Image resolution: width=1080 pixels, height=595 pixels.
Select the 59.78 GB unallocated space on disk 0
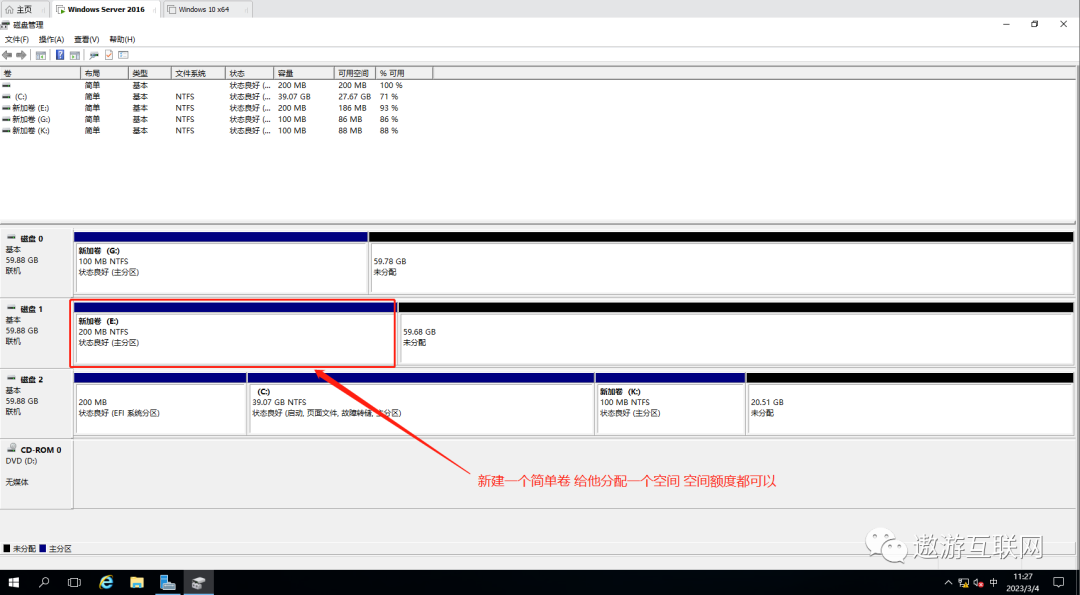[x=721, y=263]
